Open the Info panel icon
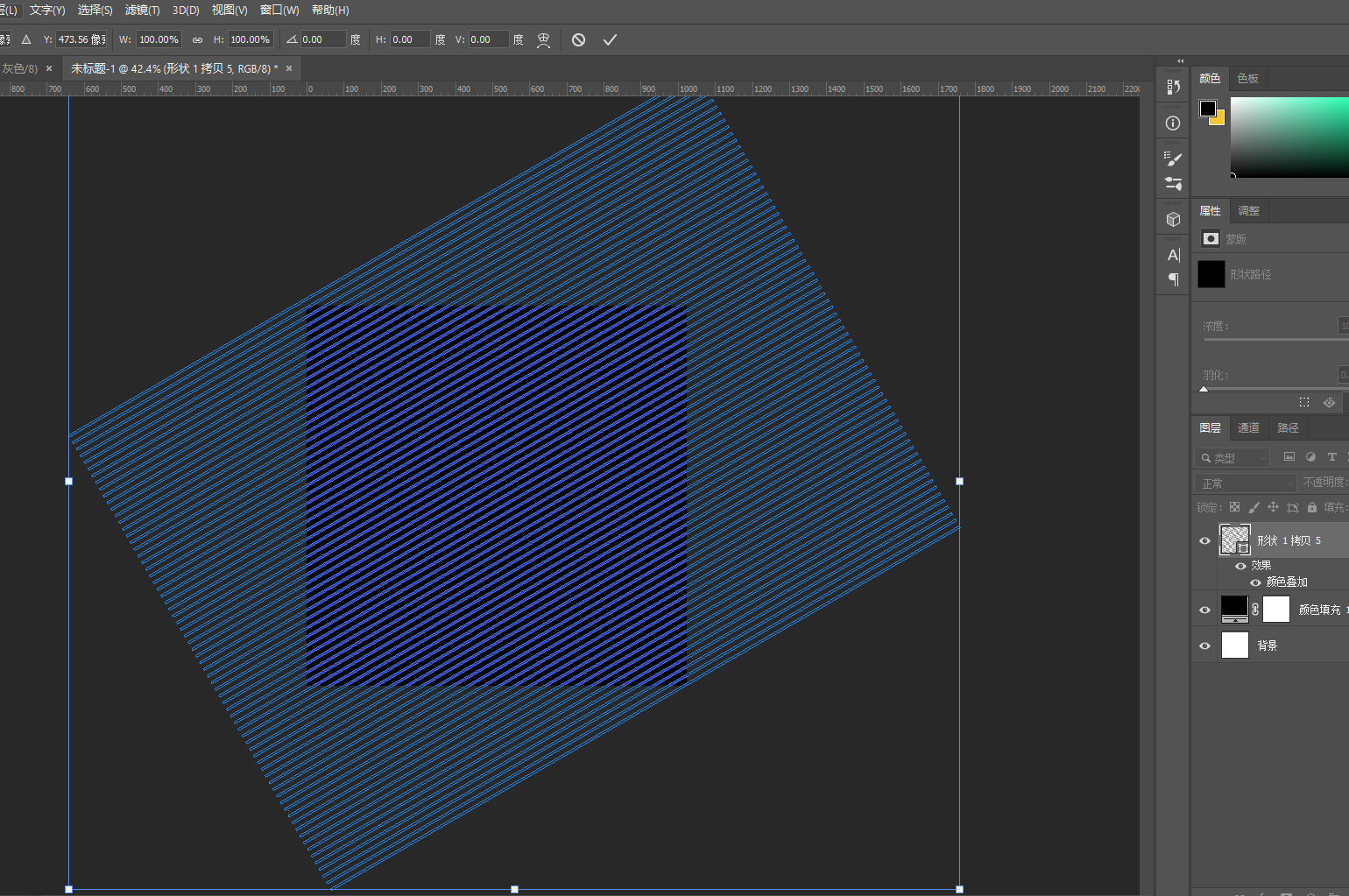The height and width of the screenshot is (896, 1349). point(1173,123)
